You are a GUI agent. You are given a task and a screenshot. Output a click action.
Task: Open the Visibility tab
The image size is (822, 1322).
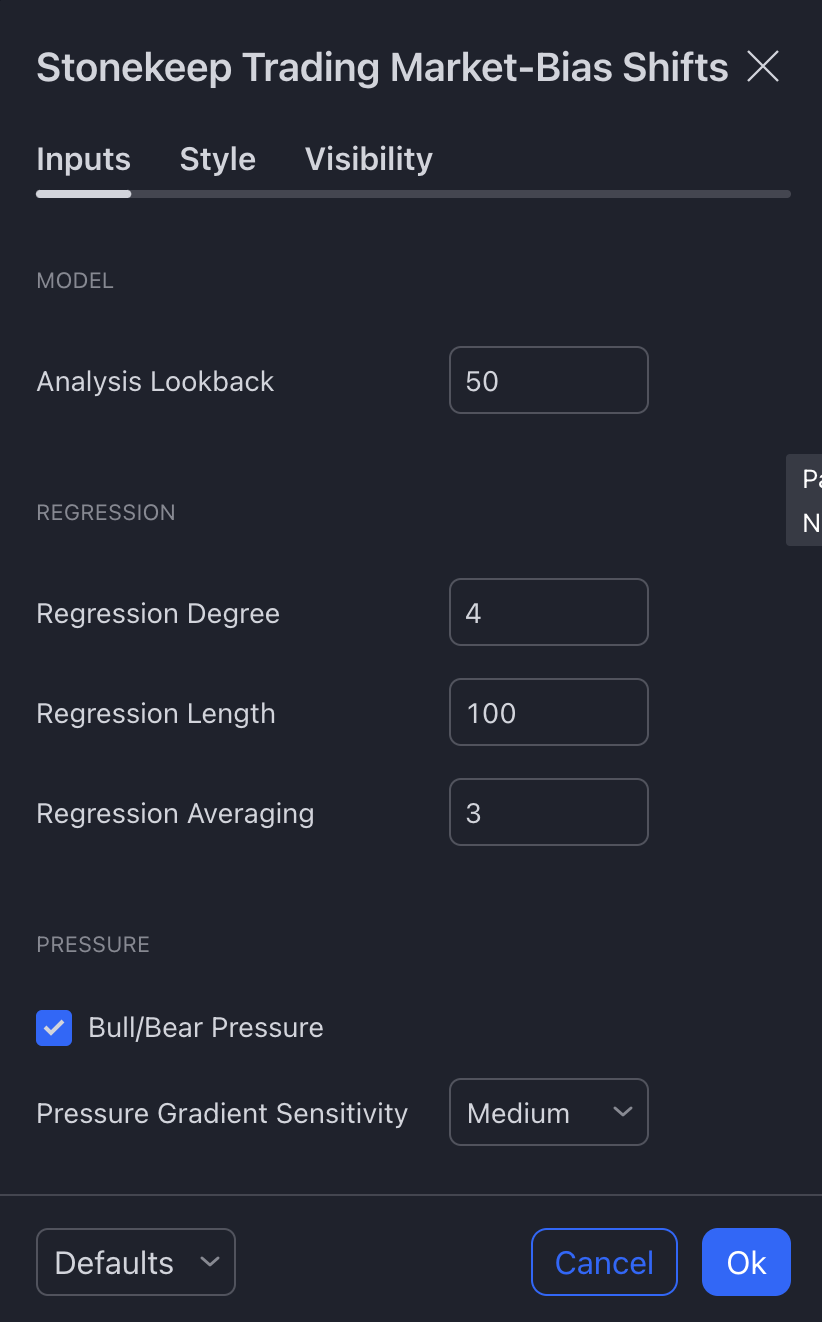pyautogui.click(x=368, y=160)
